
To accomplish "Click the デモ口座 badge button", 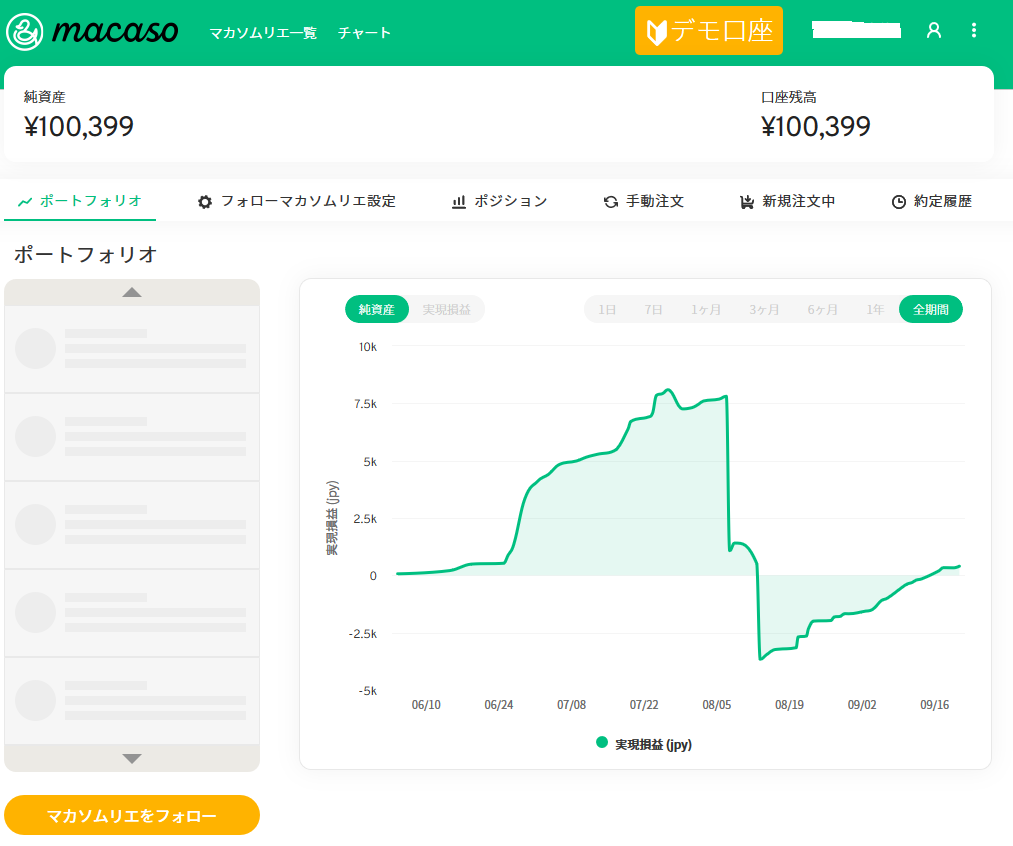I will point(709,31).
